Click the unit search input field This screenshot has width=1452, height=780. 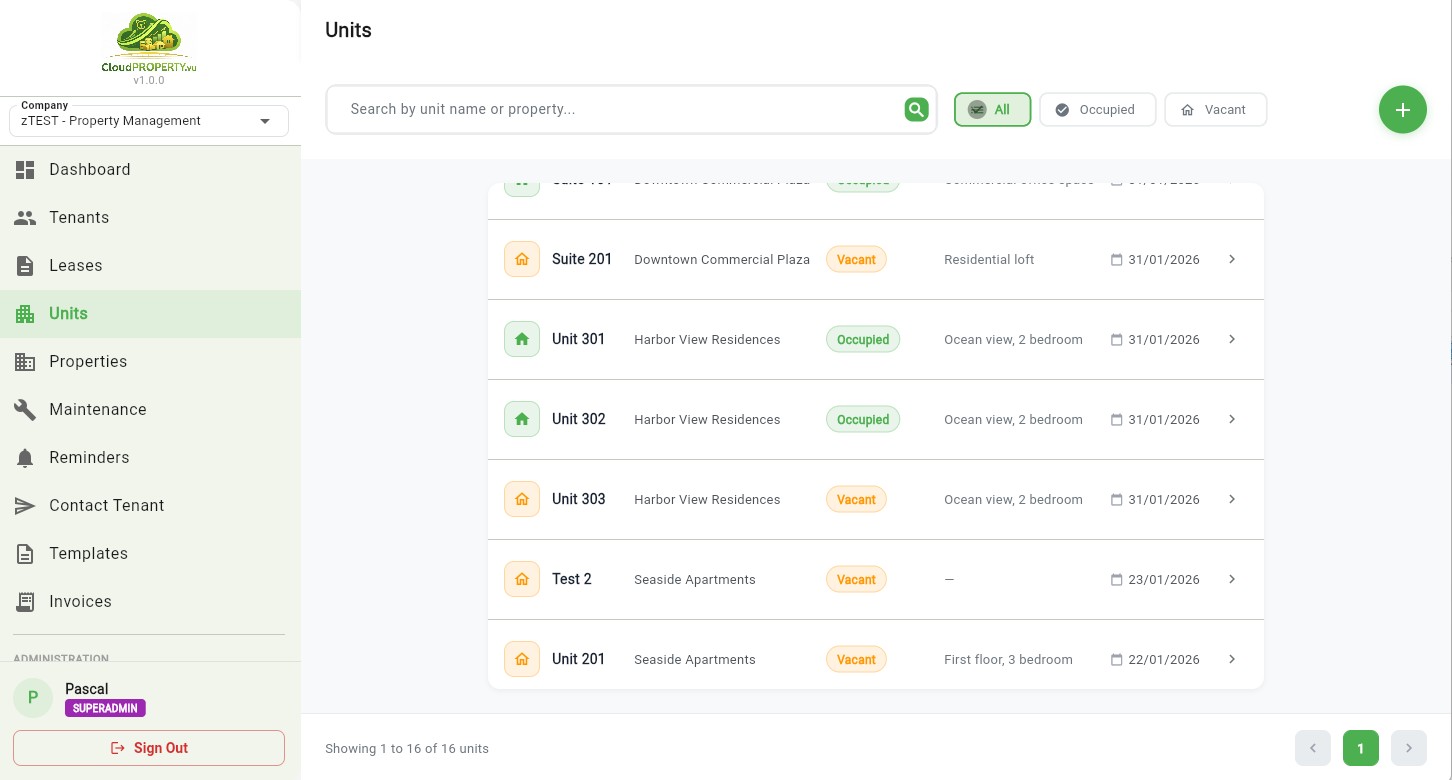coord(620,110)
